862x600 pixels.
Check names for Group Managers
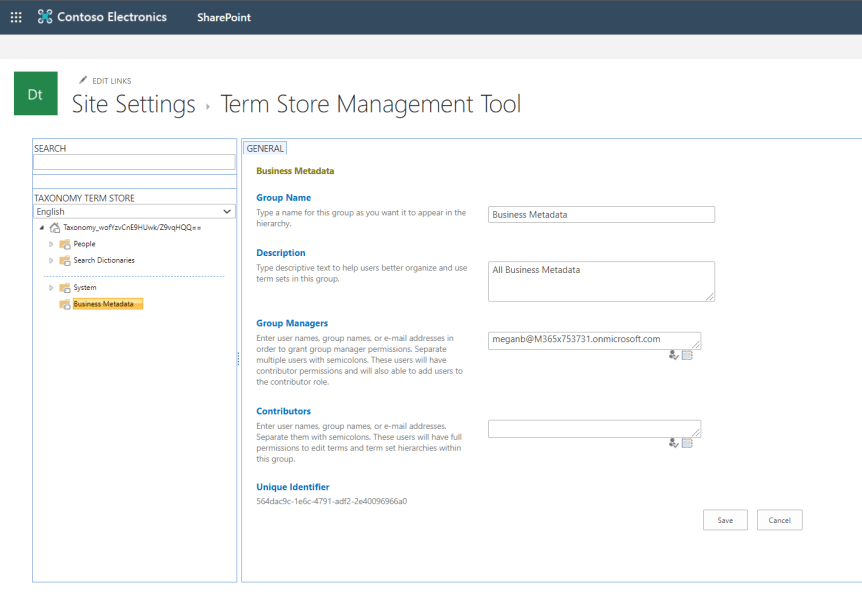click(674, 355)
